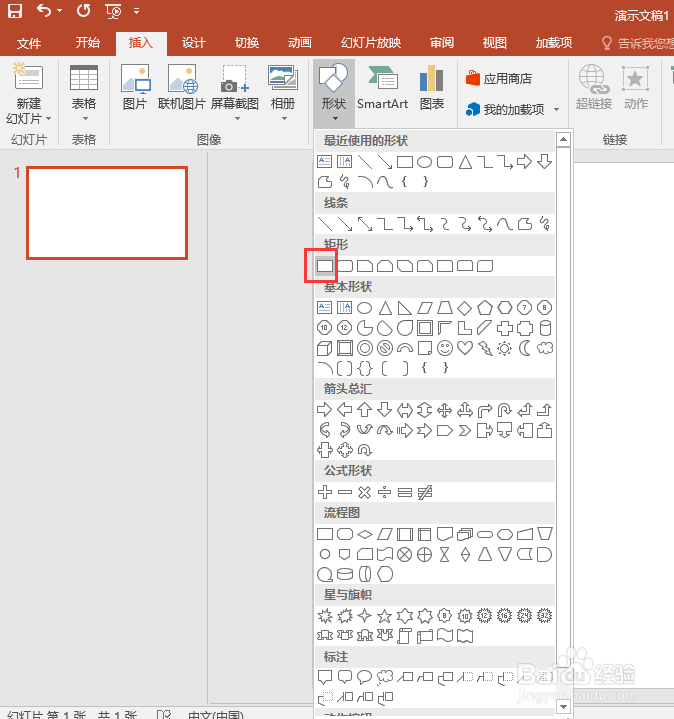Select the left-right arrow in 箭头总汇
674x719 pixels.
[x=404, y=410]
